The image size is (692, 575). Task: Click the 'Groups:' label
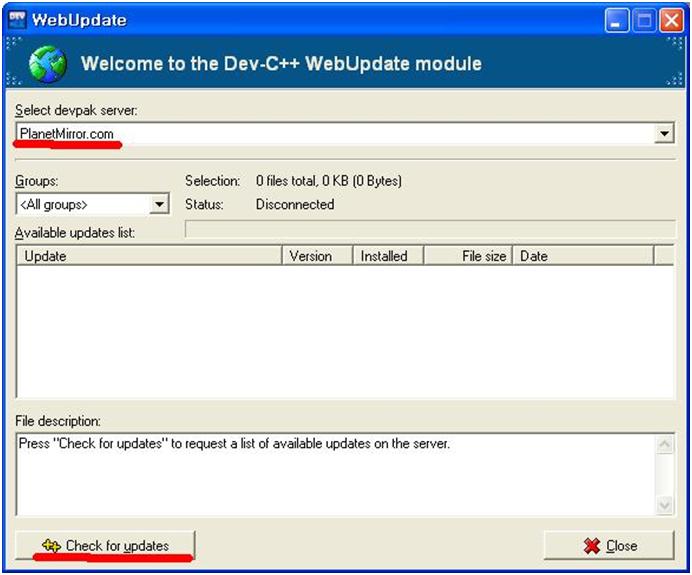coord(37,181)
